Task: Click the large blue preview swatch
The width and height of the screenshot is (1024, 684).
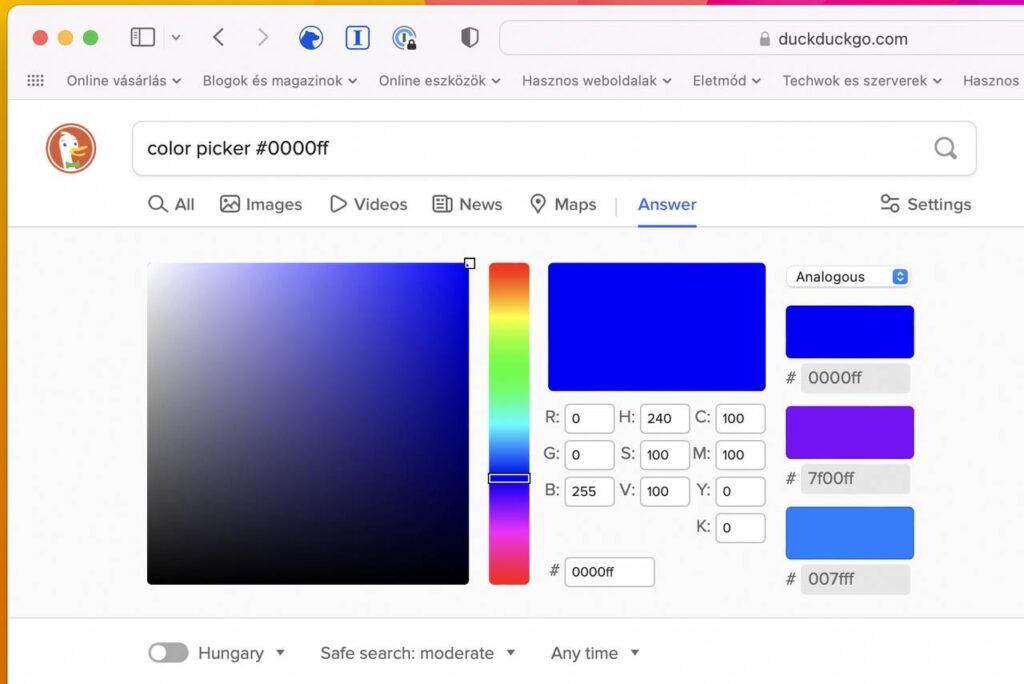Action: (x=656, y=327)
